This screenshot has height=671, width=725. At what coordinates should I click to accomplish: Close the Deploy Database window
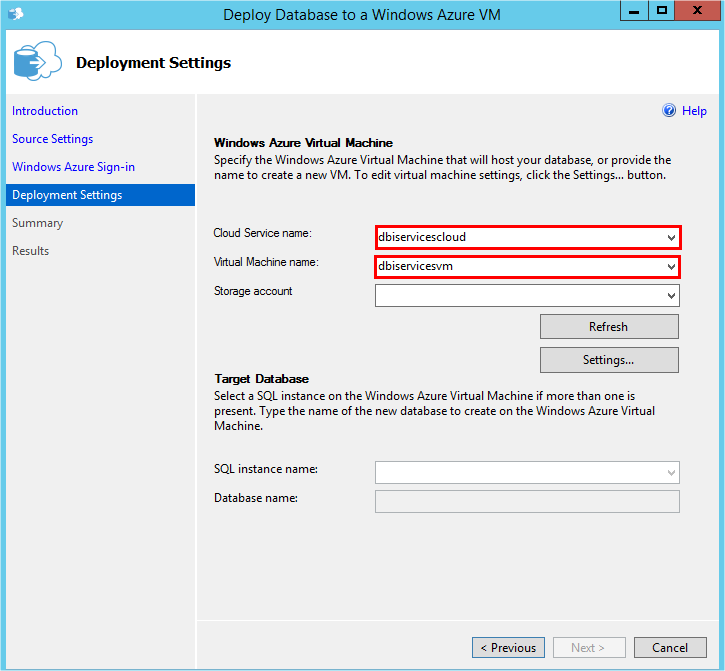pos(697,11)
